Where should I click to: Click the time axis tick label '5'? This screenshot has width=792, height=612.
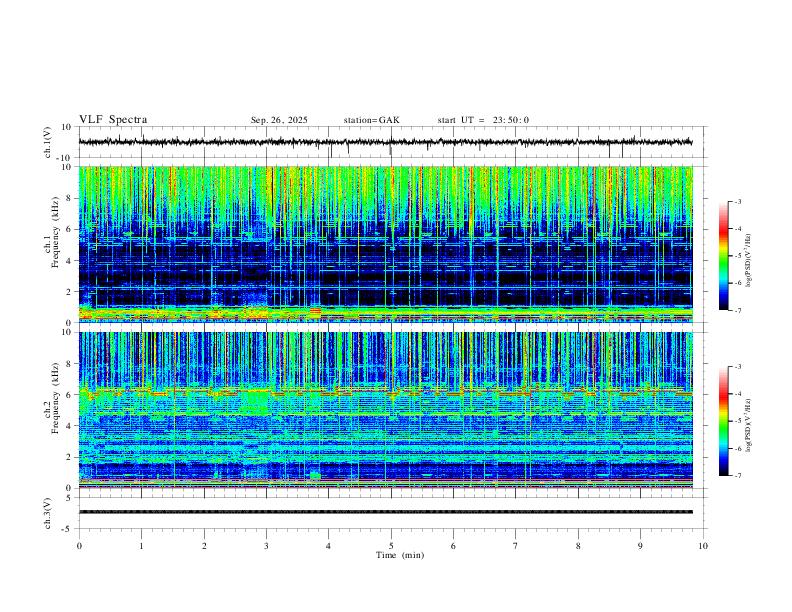391,546
